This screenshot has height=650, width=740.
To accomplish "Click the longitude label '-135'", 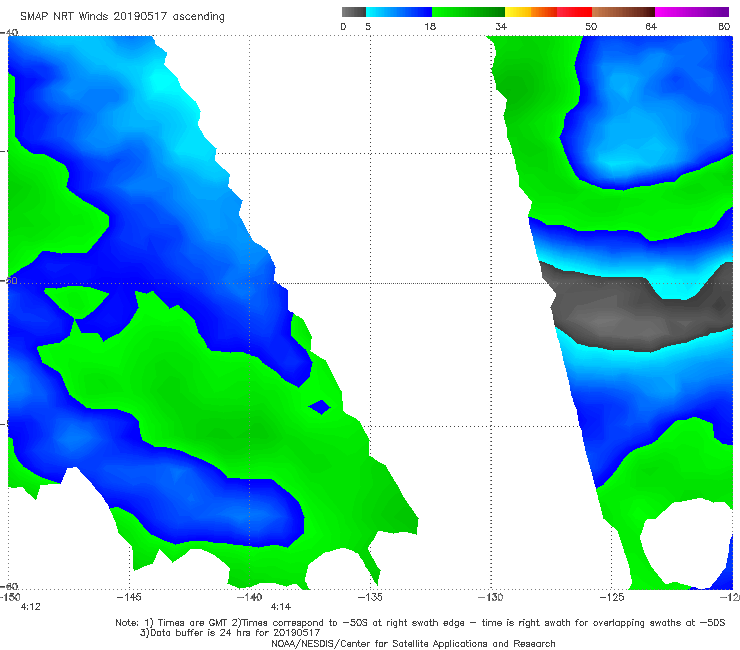I will point(370,597).
